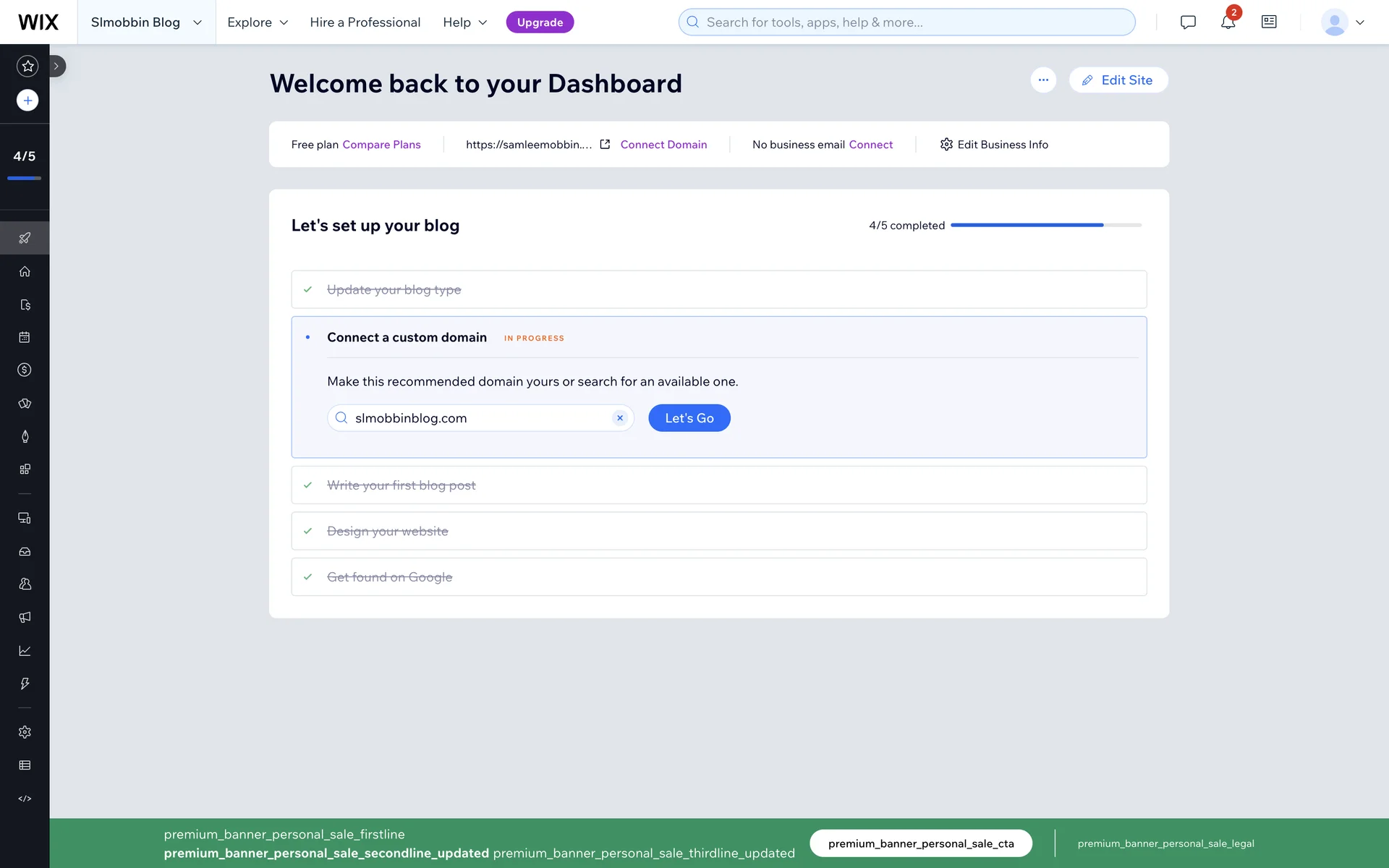Click Hire a Professional menu item
Image resolution: width=1389 pixels, height=868 pixels.
365,22
